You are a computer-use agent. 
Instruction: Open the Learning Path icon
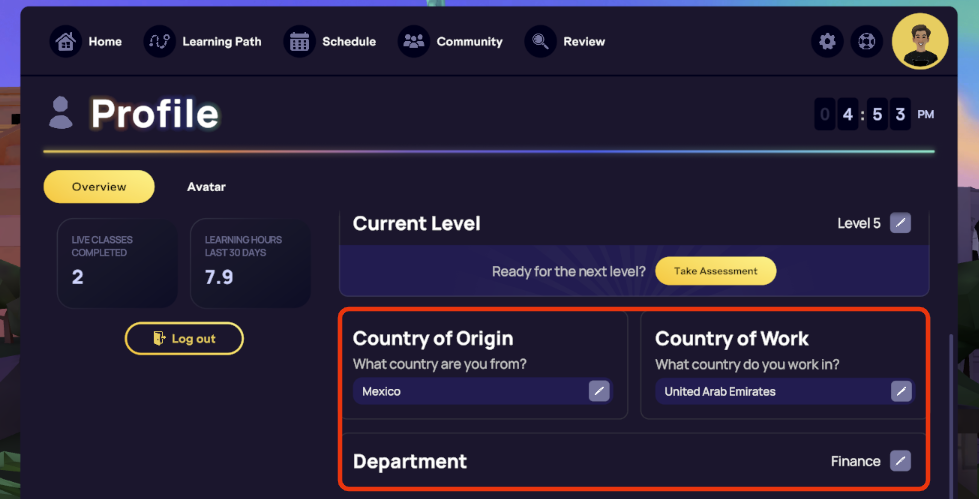(x=159, y=42)
